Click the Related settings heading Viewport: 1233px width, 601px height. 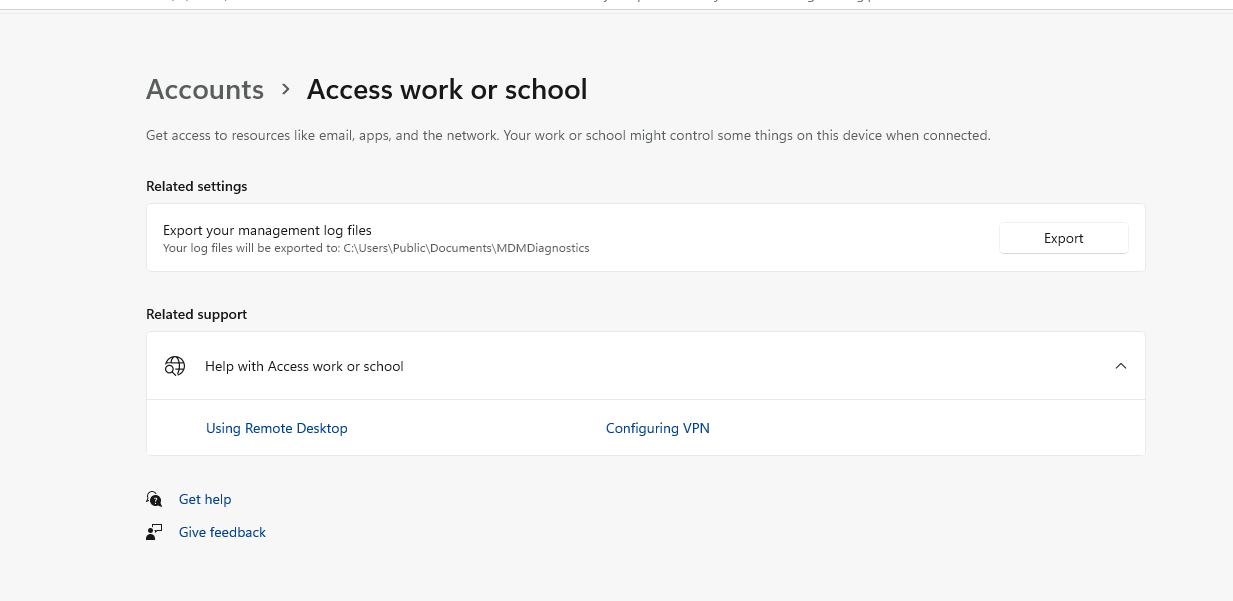[197, 186]
